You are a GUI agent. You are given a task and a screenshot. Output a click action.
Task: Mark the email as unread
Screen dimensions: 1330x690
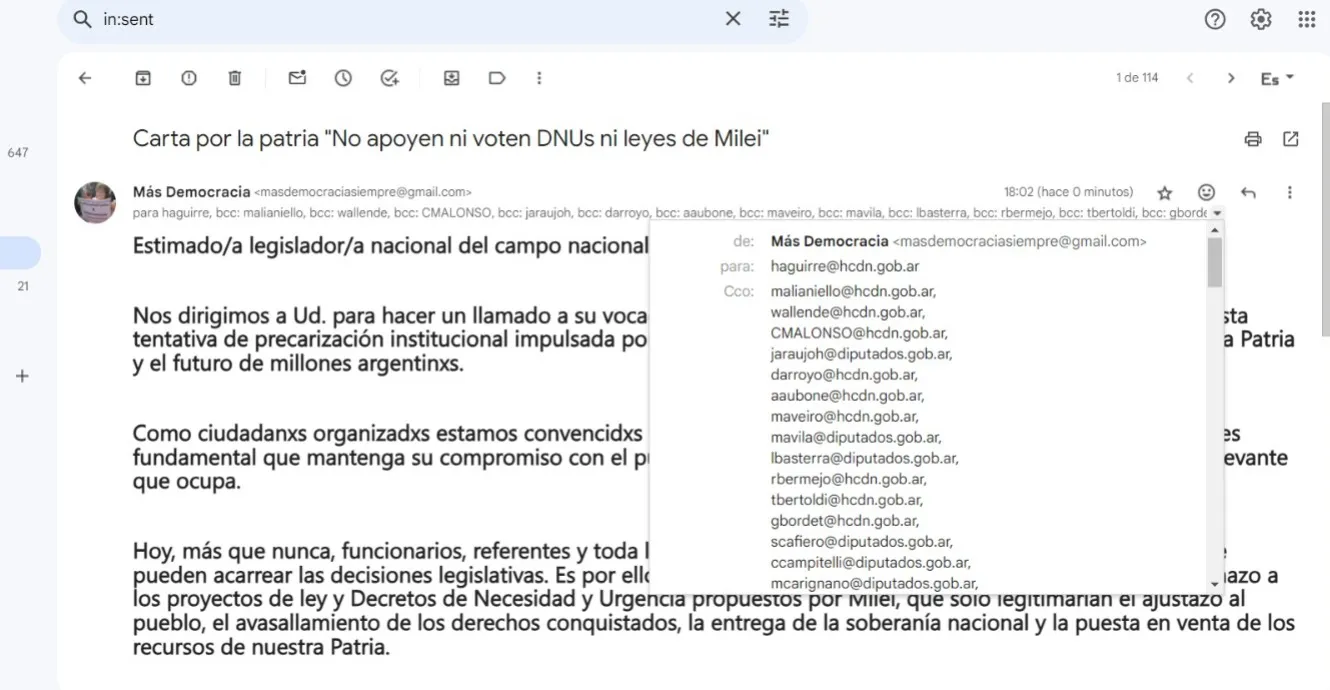(x=297, y=78)
